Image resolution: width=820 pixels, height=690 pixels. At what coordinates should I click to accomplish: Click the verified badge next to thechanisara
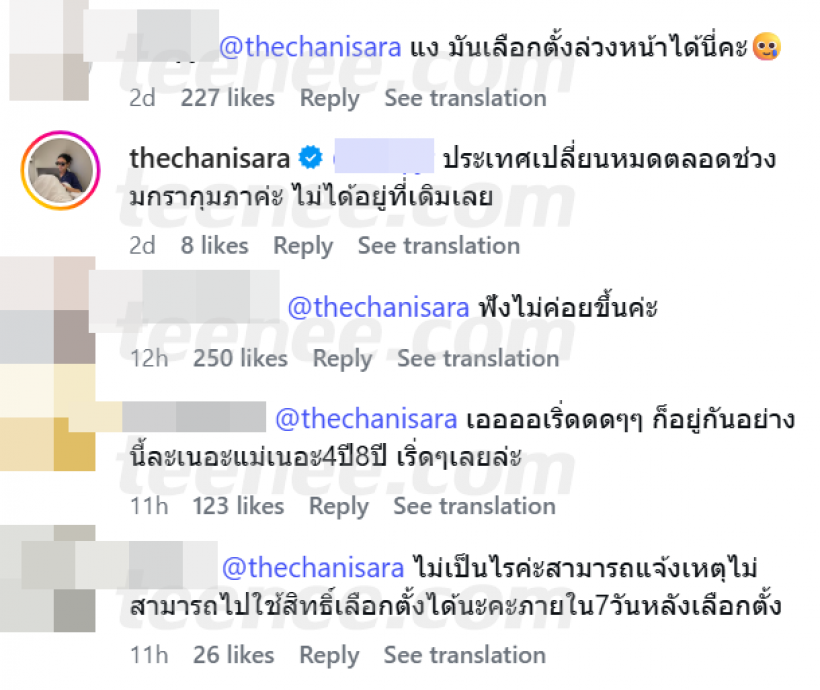311,156
